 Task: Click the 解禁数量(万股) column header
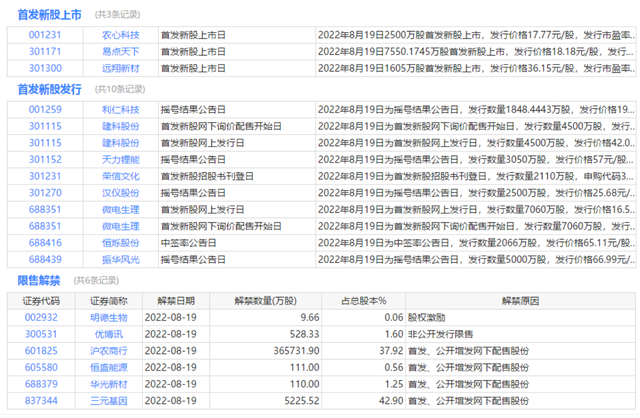coord(265,301)
